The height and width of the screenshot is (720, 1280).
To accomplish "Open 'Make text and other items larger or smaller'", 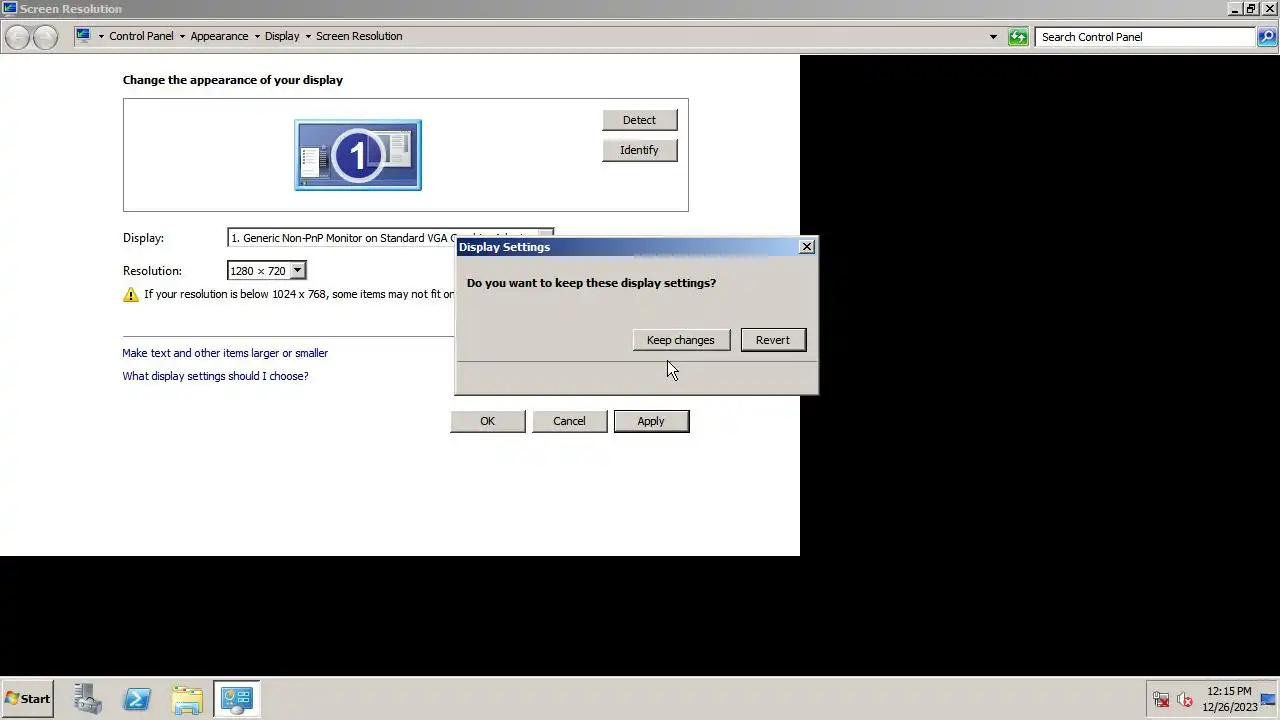I will pyautogui.click(x=225, y=353).
